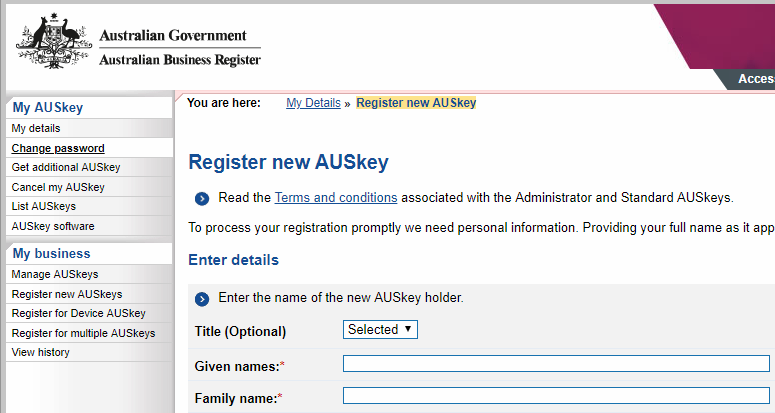Go to My Details breadcrumb link
The width and height of the screenshot is (775, 413).
(x=313, y=103)
